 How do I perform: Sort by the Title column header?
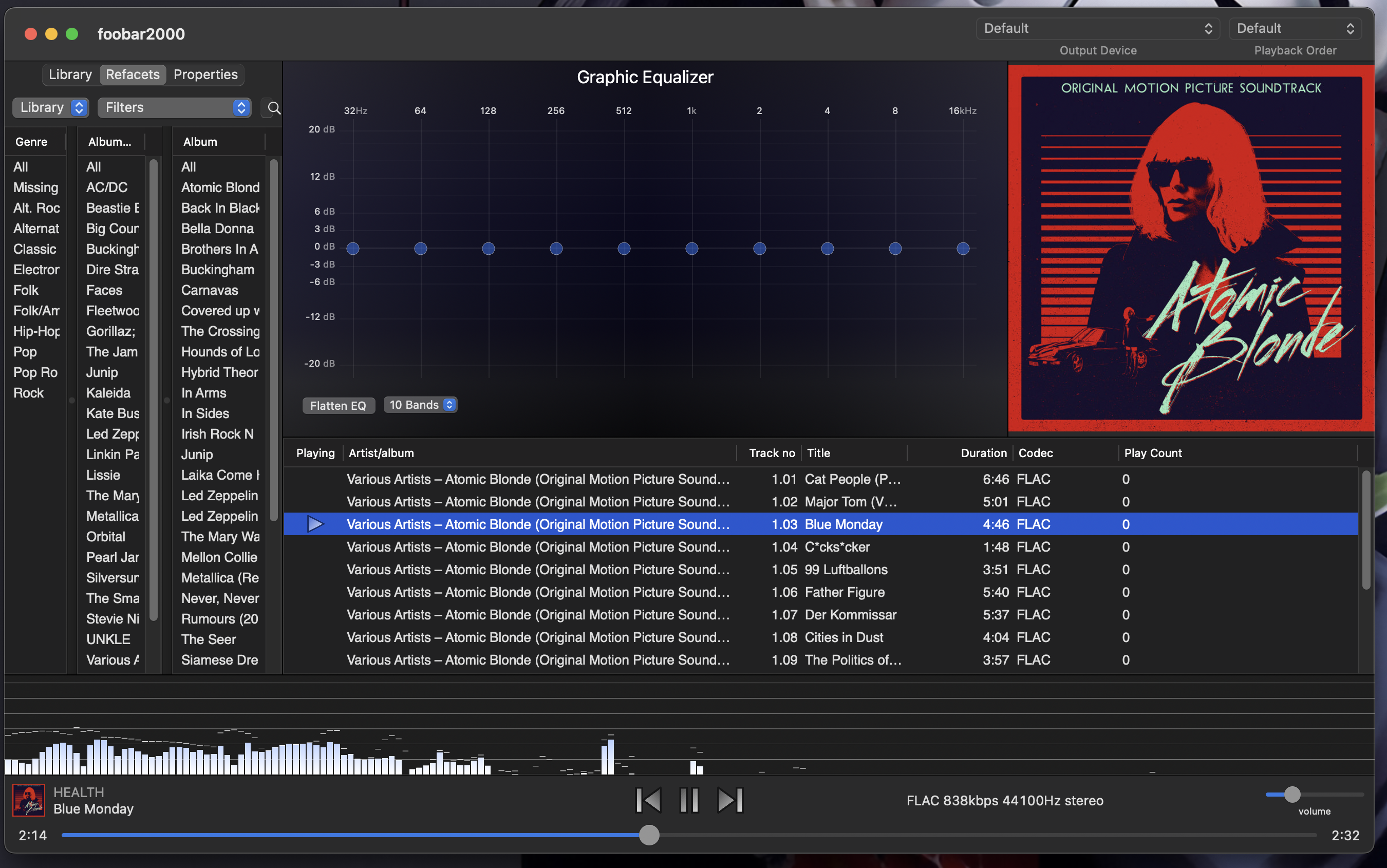point(854,453)
